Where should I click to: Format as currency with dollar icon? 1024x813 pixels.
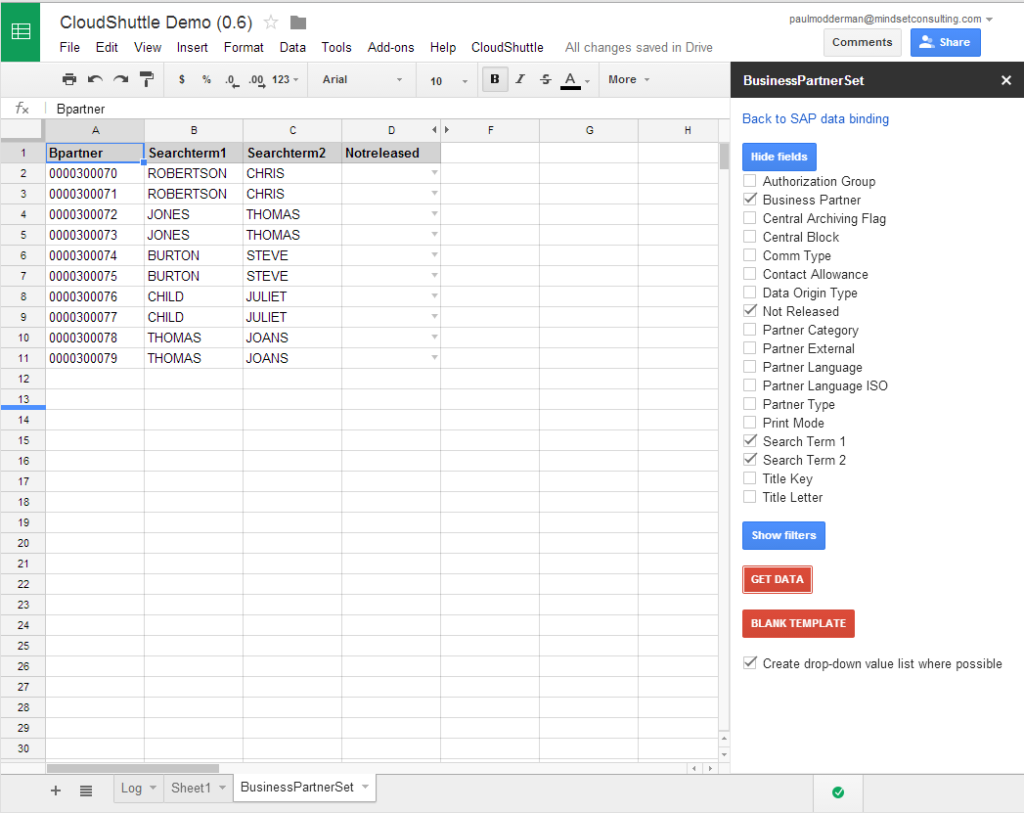point(182,80)
